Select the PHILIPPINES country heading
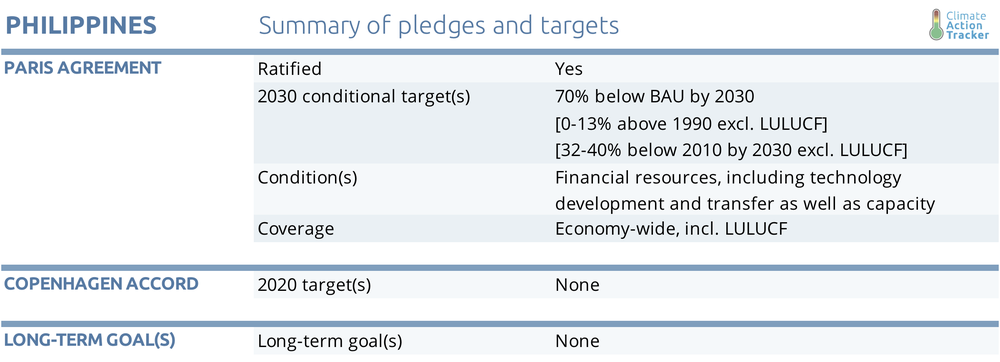 pyautogui.click(x=80, y=25)
